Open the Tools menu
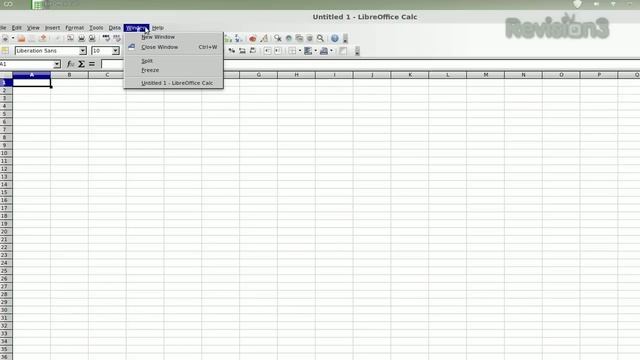The height and width of the screenshot is (360, 640). (96, 28)
